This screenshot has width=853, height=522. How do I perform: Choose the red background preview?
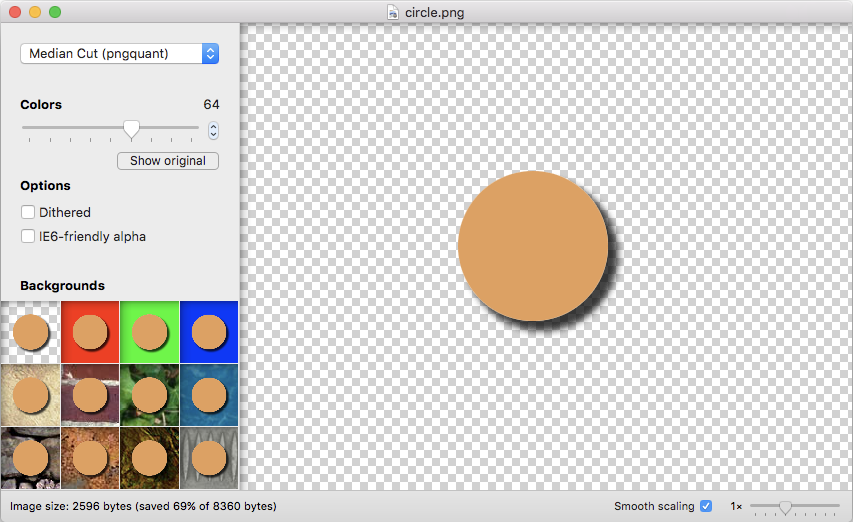point(90,331)
